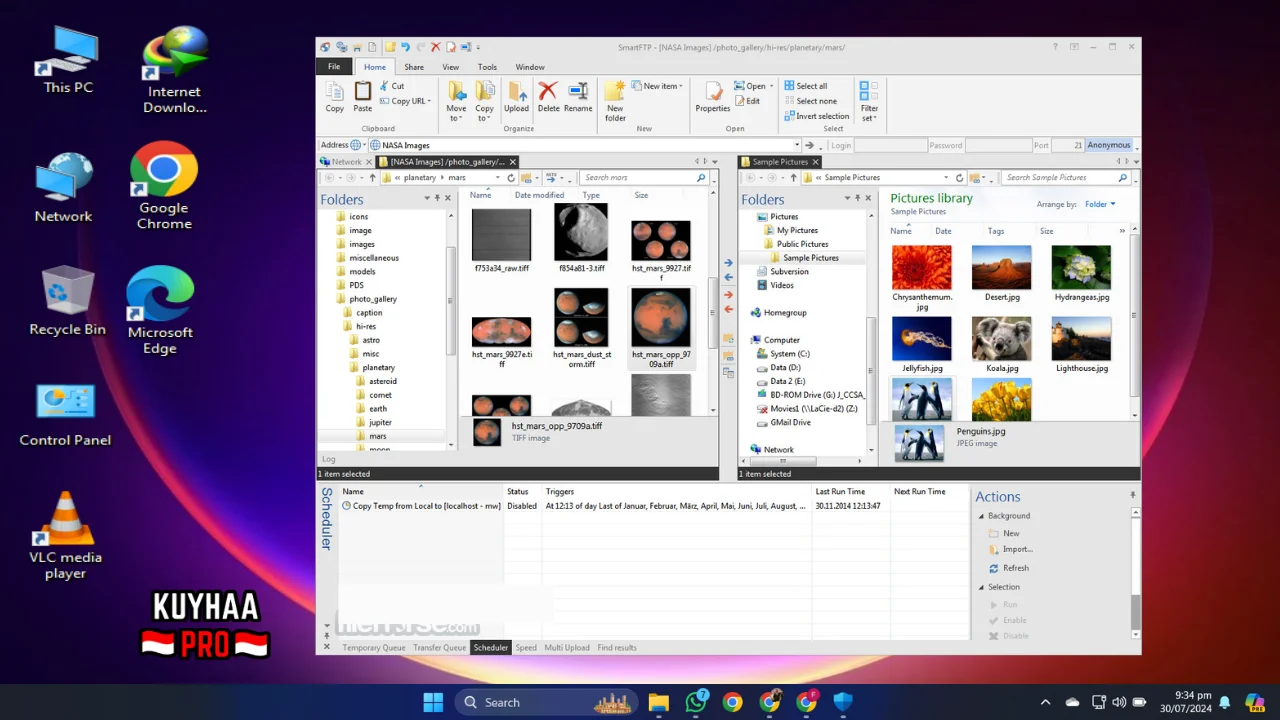Open the File menu
Viewport: 1280px width, 720px height.
(334, 67)
